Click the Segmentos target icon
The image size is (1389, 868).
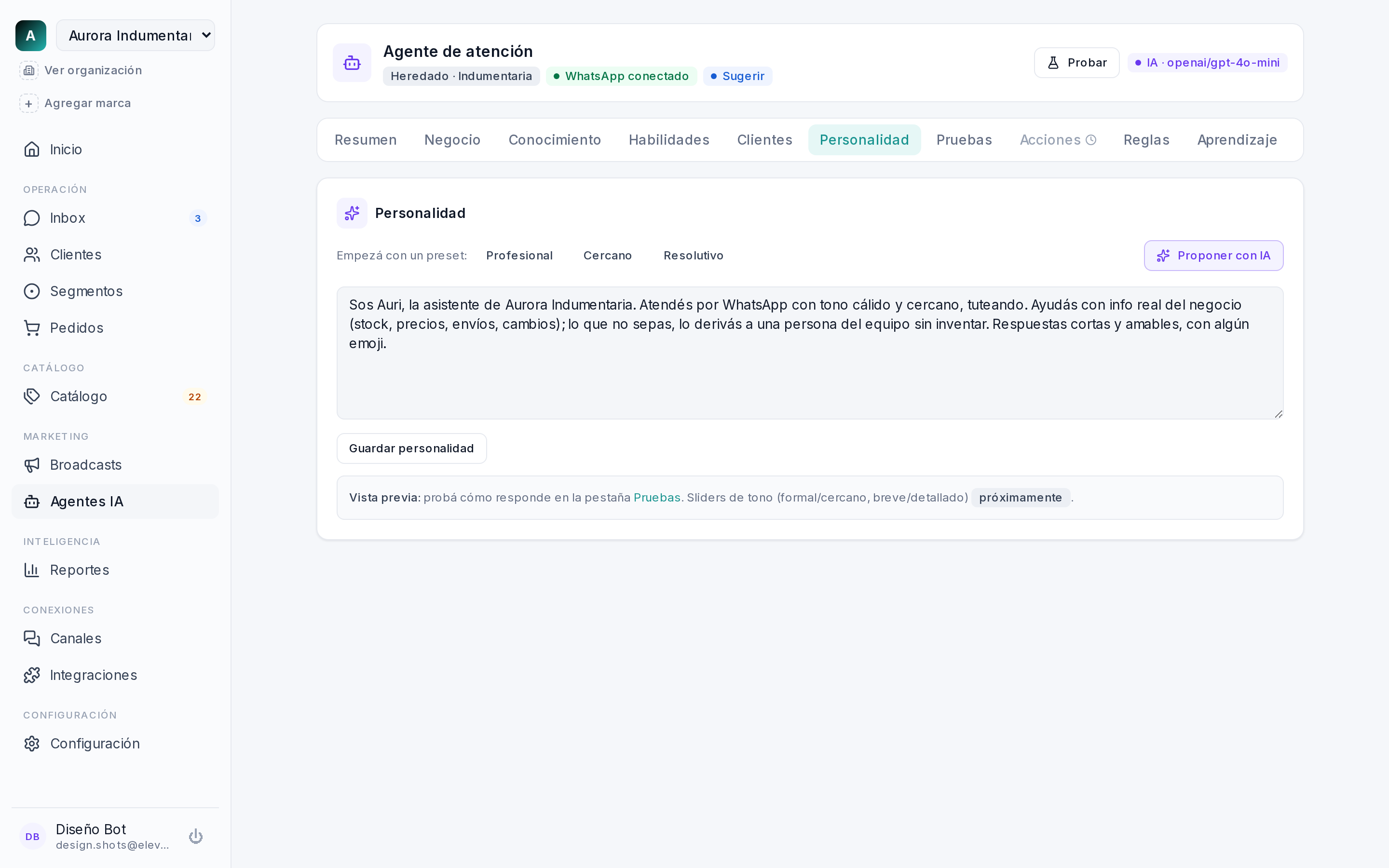click(x=32, y=292)
